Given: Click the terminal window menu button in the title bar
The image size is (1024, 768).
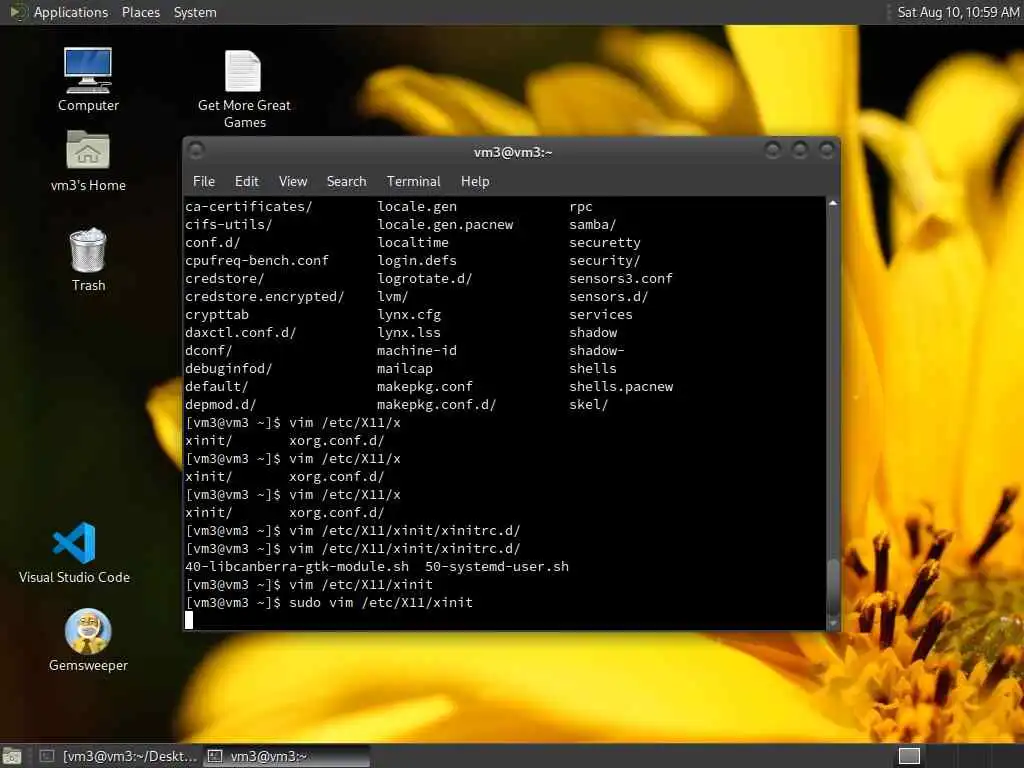Looking at the screenshot, I should tap(196, 151).
